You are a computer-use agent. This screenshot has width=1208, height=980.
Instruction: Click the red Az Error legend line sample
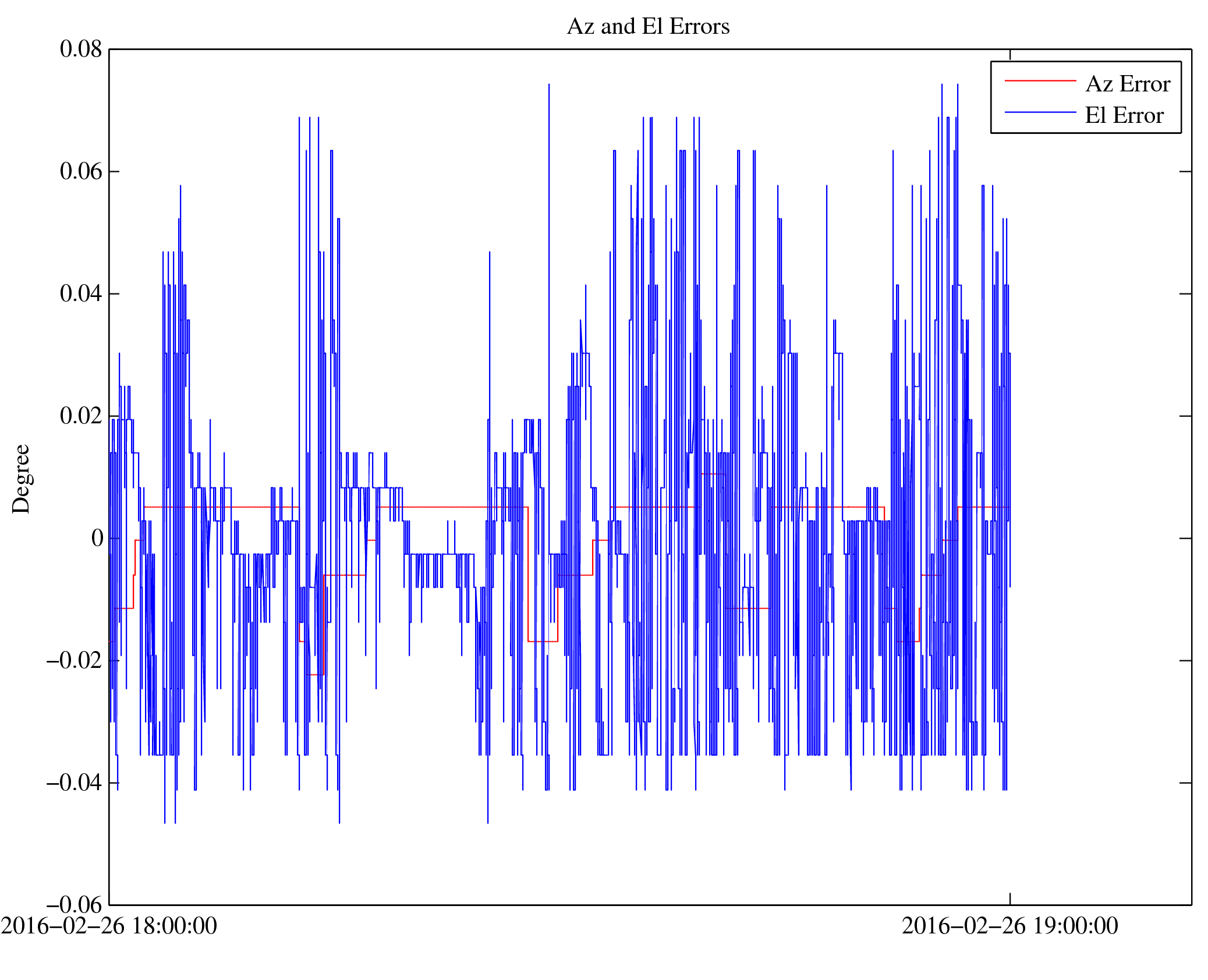coord(1040,81)
